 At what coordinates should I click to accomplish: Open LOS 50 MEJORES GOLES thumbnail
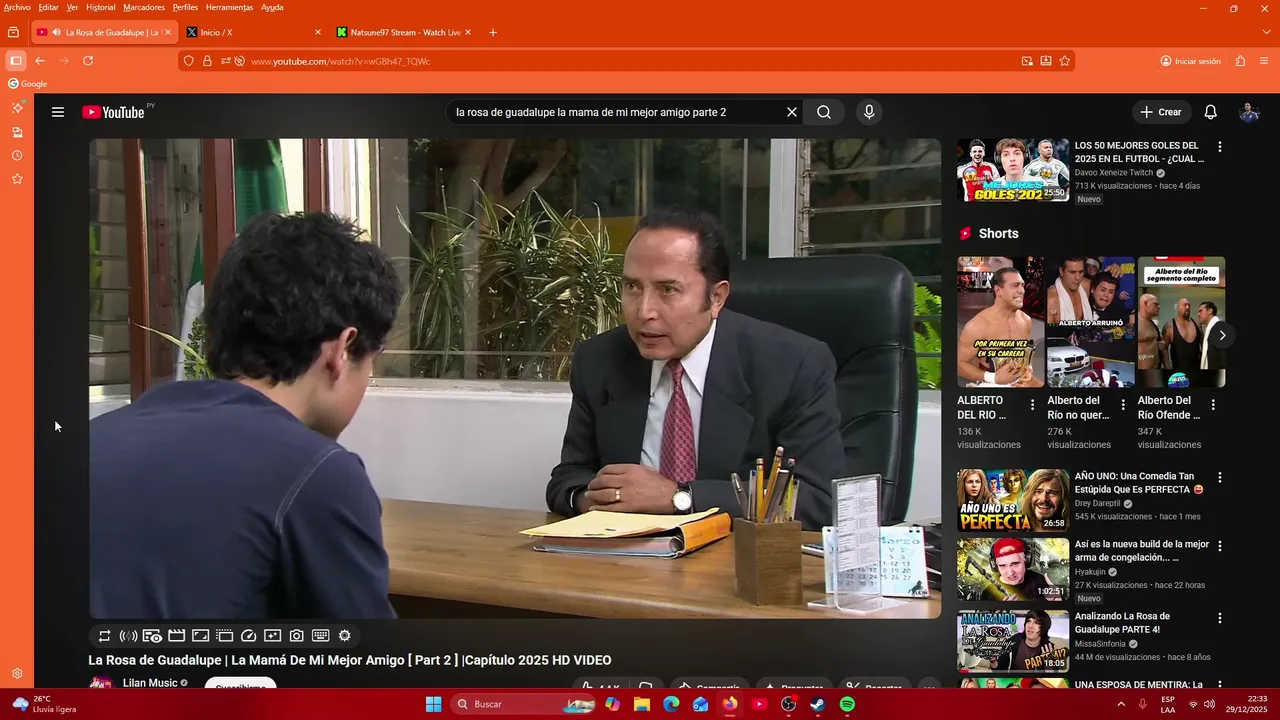point(1013,170)
